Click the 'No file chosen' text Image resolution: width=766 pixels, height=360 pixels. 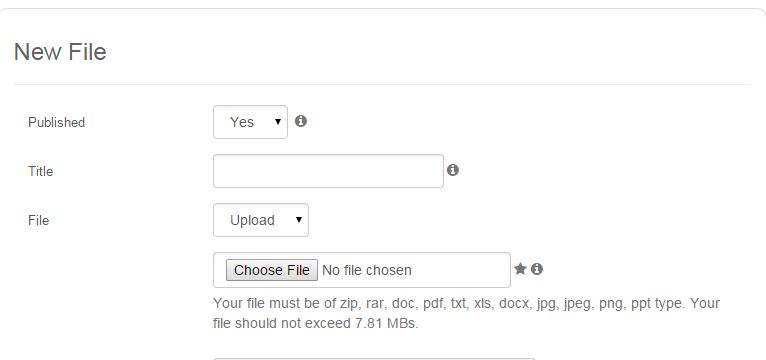[x=367, y=270]
